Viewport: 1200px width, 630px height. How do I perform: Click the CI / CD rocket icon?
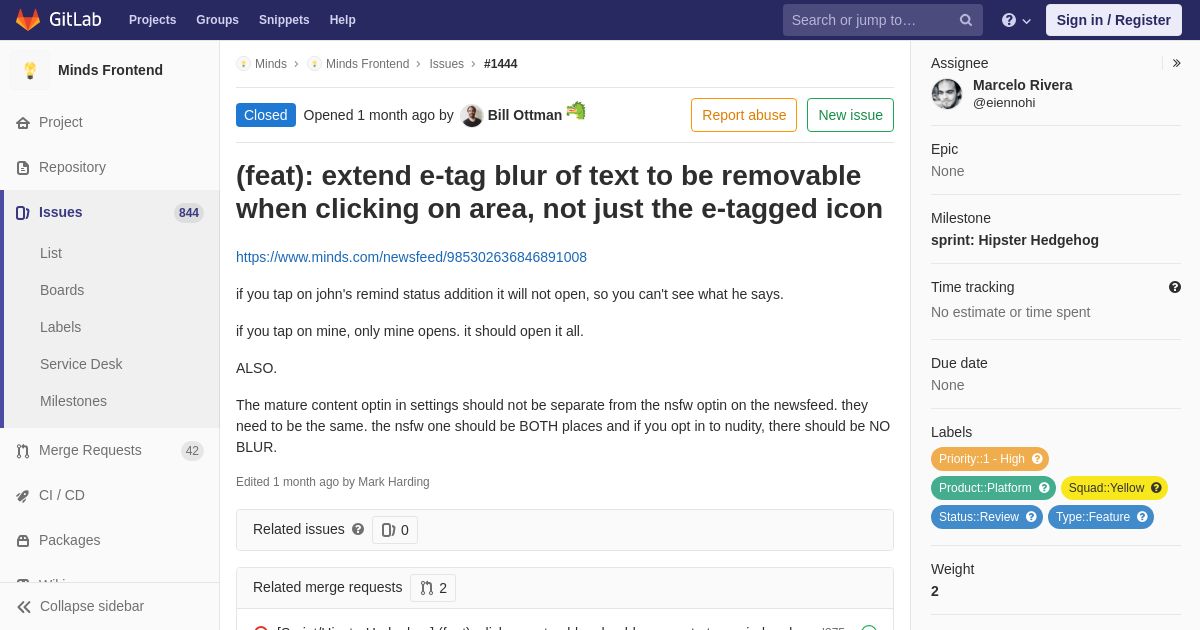tap(23, 496)
